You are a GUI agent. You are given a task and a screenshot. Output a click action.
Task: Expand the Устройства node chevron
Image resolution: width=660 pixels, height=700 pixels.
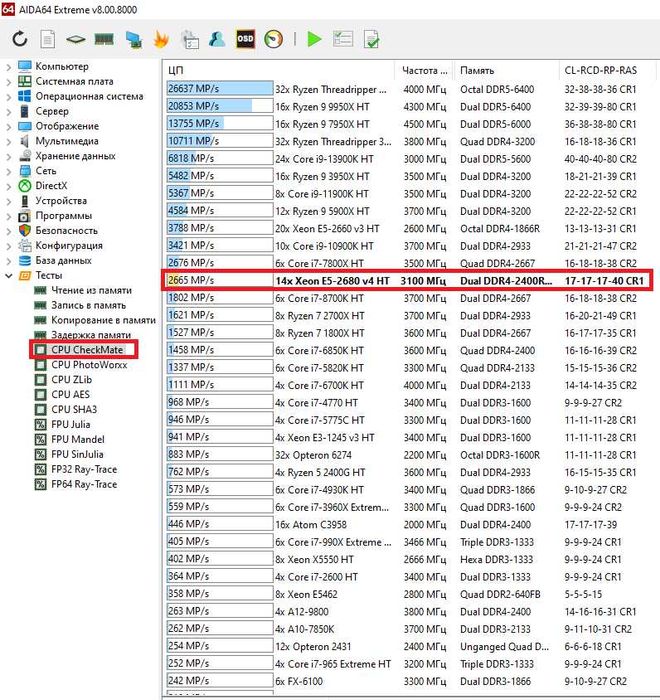[8, 201]
